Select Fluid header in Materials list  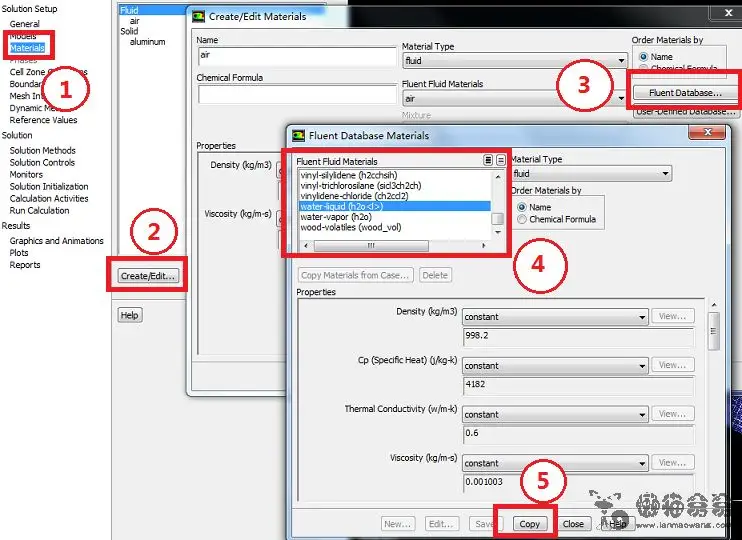[x=129, y=10]
